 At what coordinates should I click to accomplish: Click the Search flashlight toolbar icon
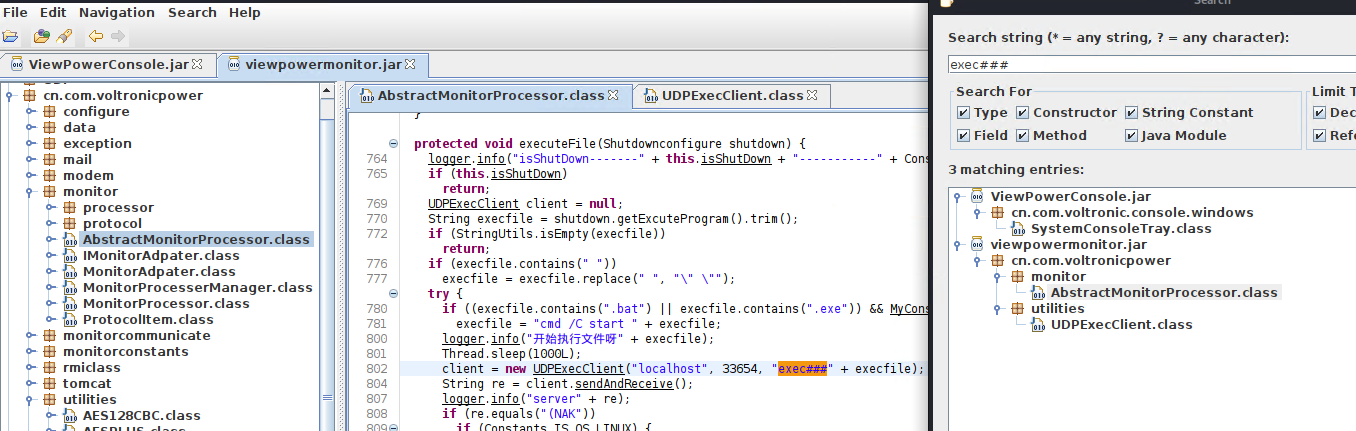click(x=64, y=37)
